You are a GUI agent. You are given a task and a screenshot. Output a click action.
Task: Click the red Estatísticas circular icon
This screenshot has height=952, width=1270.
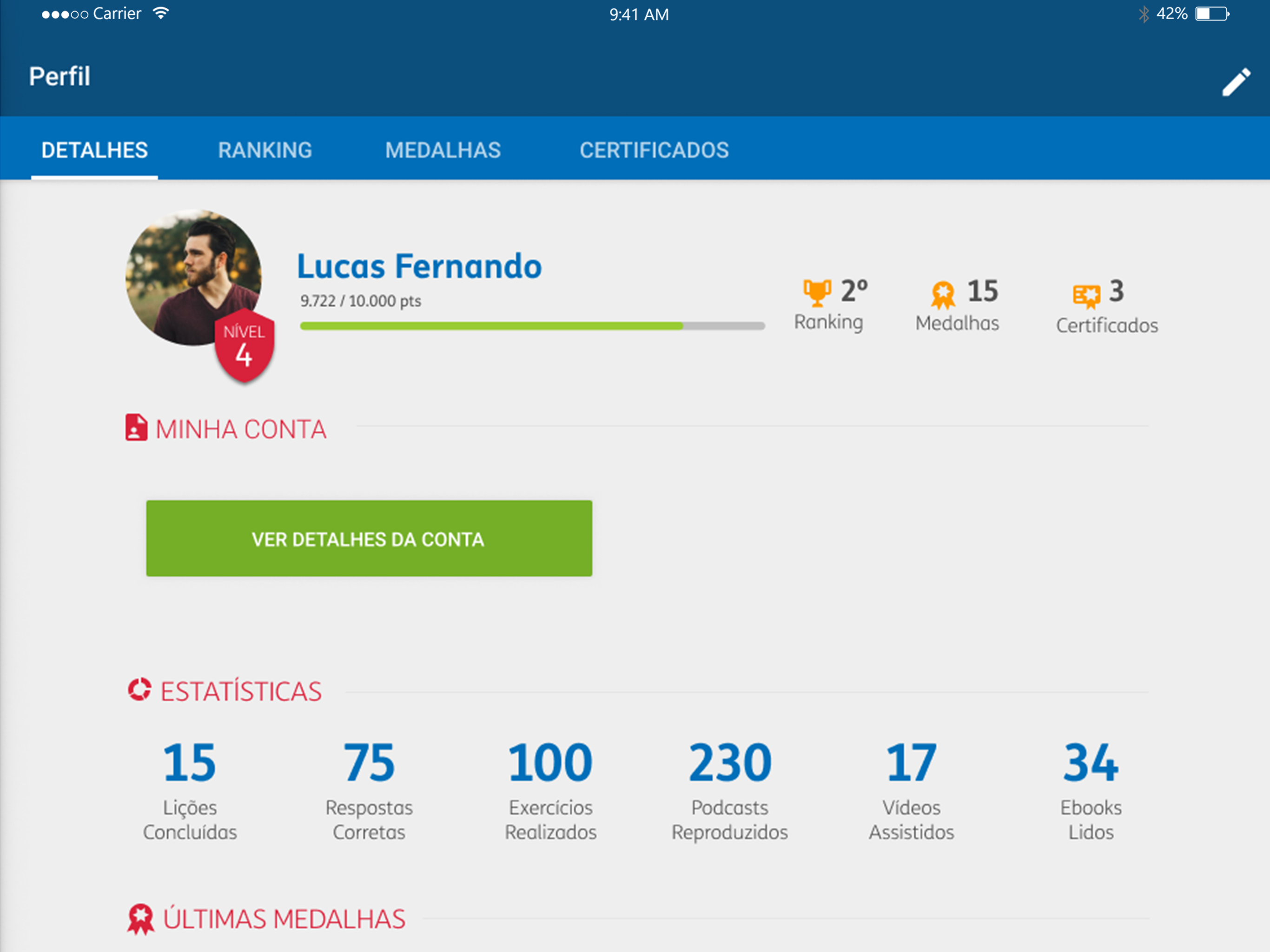[139, 690]
